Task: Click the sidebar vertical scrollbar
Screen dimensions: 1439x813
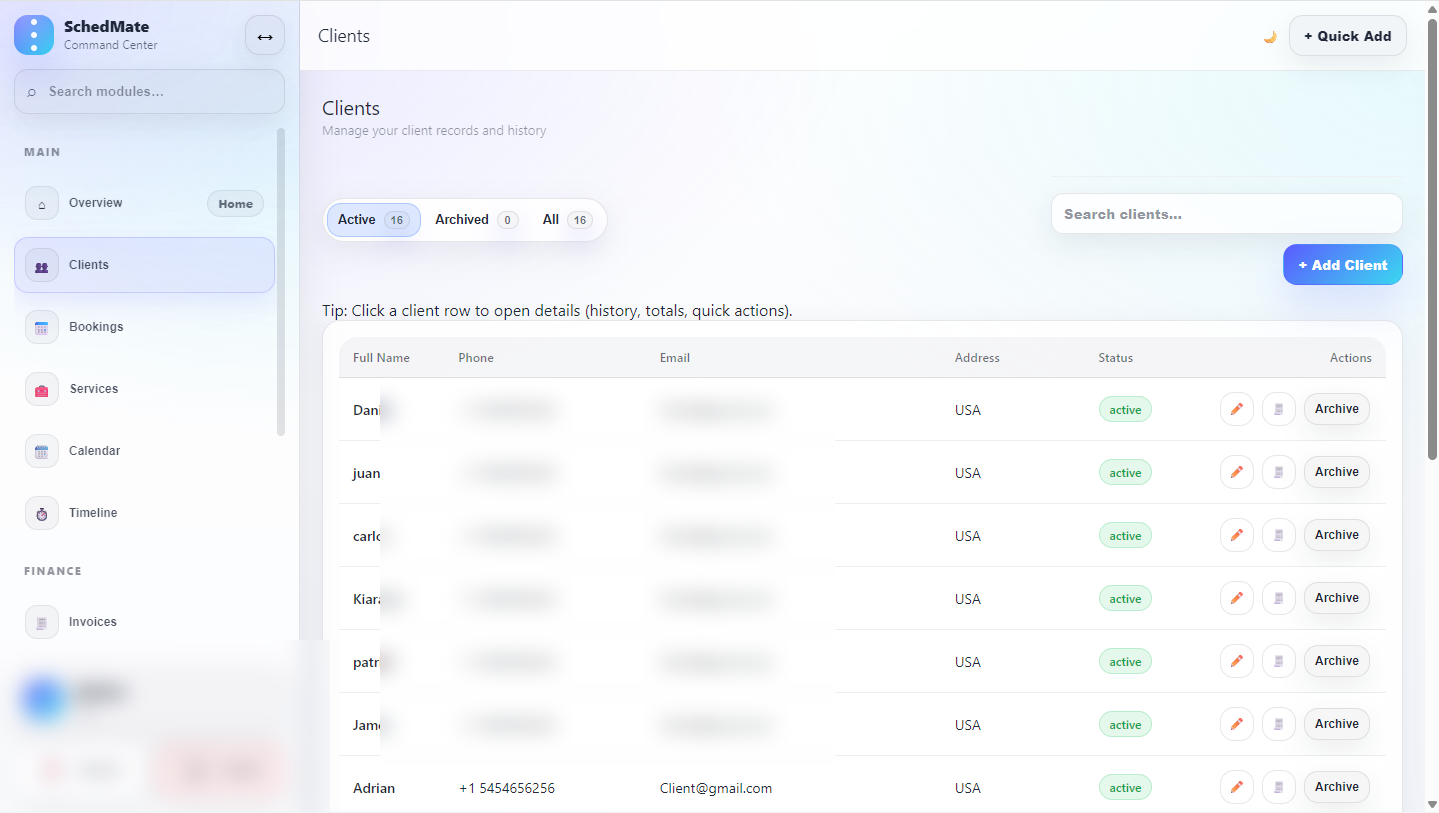Action: (x=281, y=280)
